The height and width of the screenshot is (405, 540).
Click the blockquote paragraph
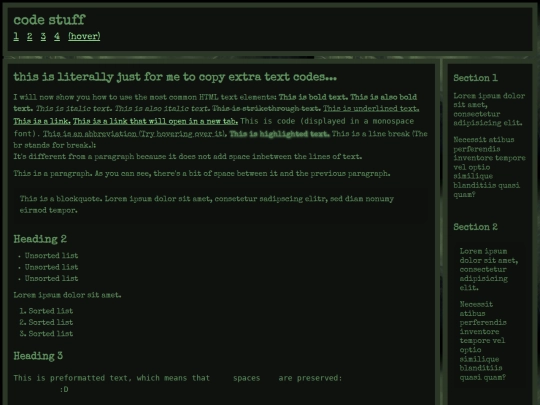tap(221, 205)
